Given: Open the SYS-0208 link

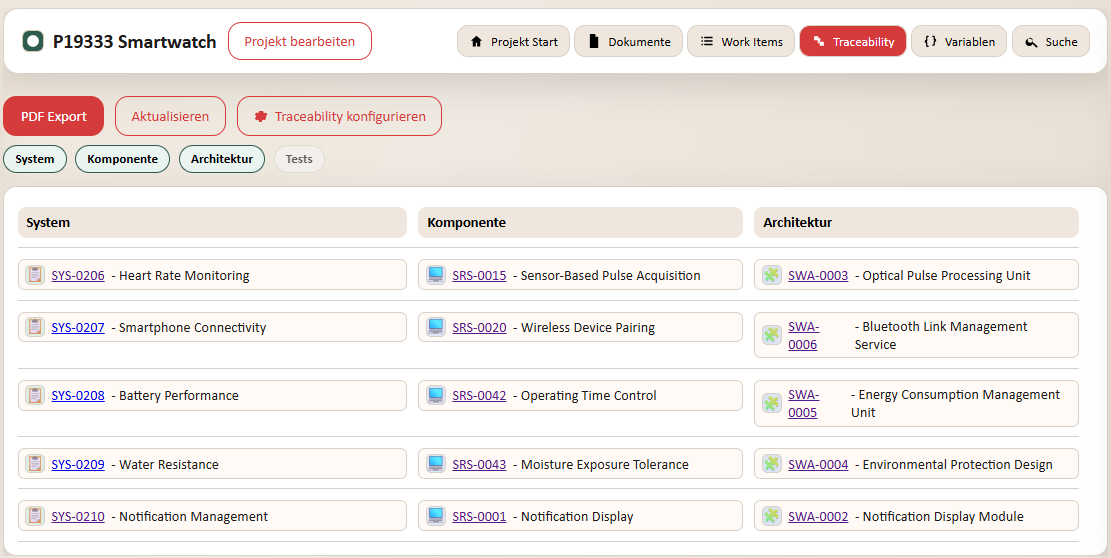Looking at the screenshot, I should (x=78, y=396).
